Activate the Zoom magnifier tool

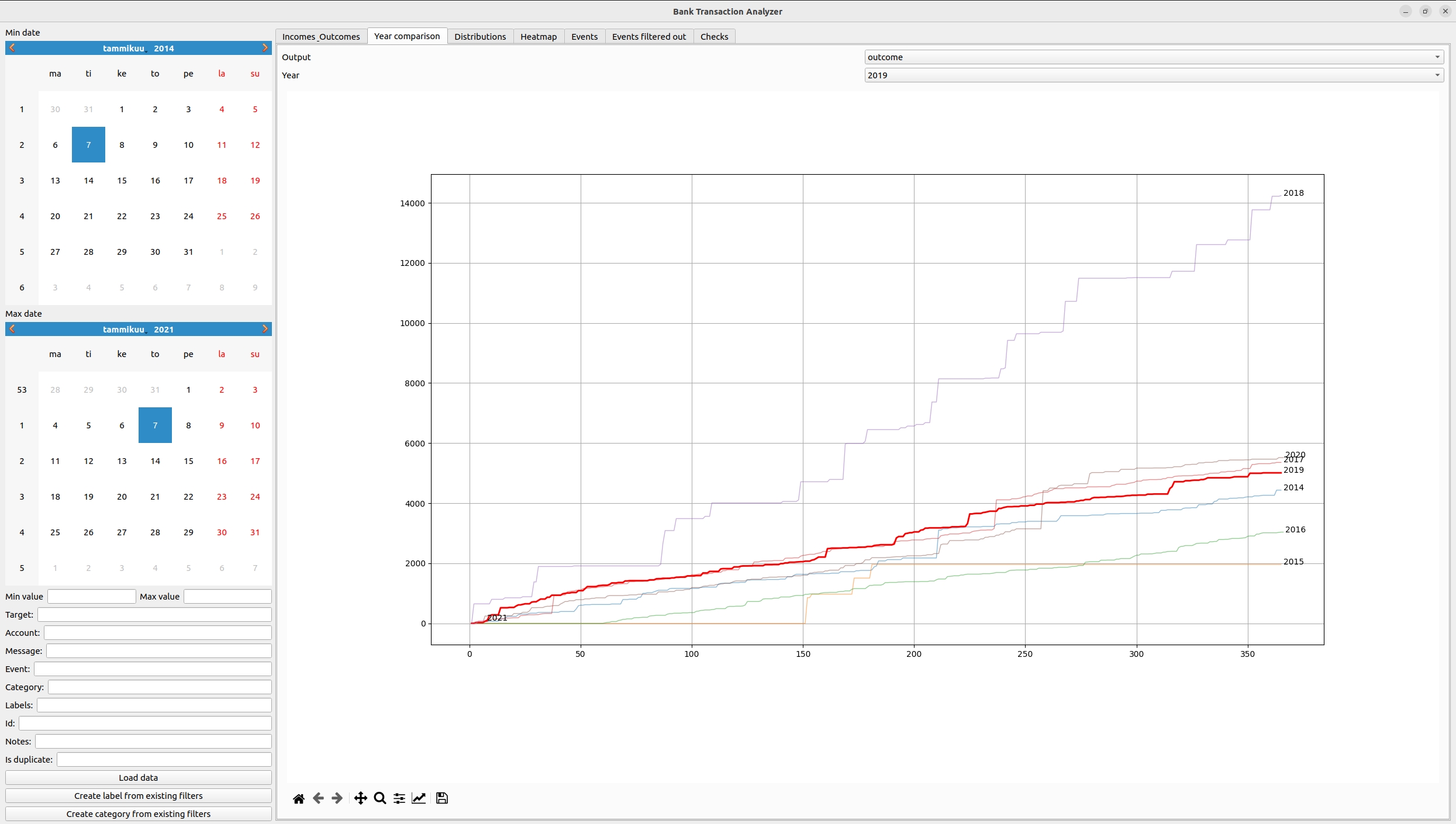[379, 798]
